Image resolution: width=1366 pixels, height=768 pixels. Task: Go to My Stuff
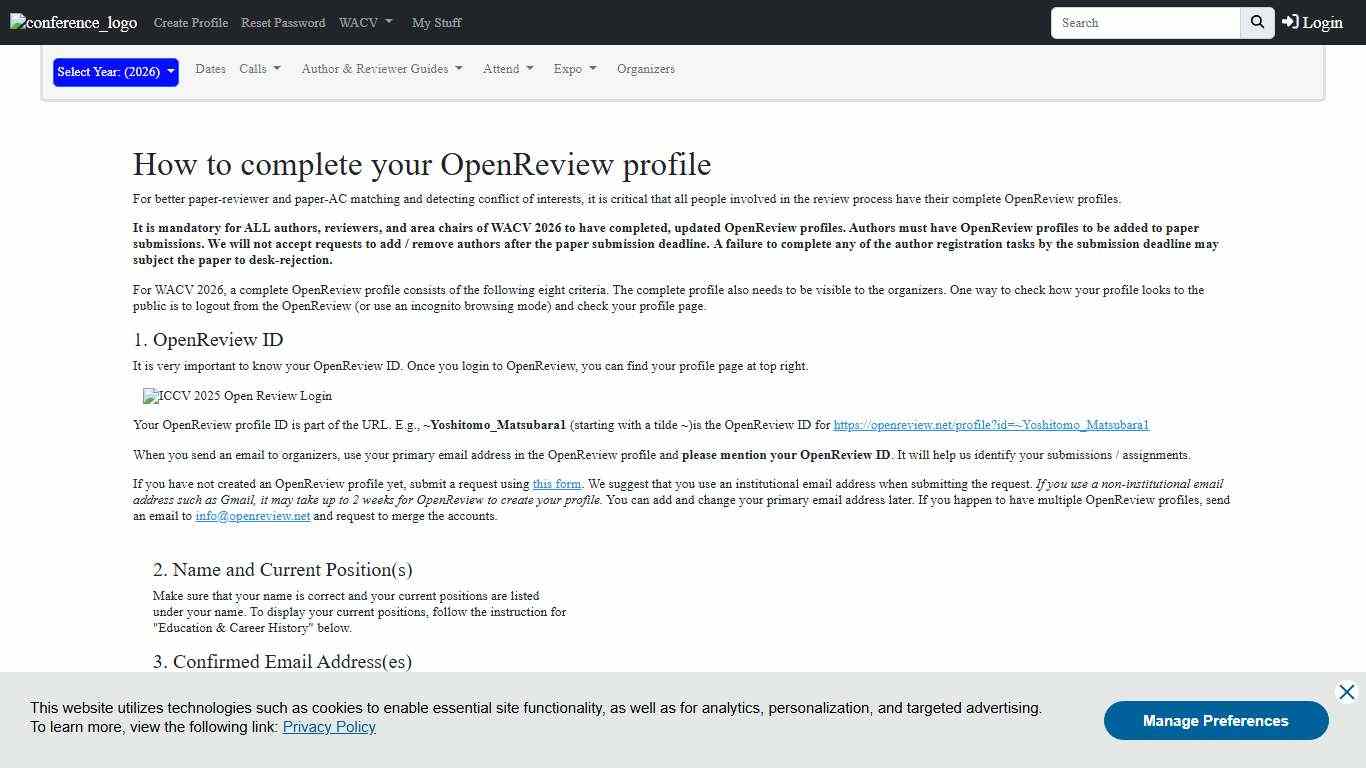(436, 22)
